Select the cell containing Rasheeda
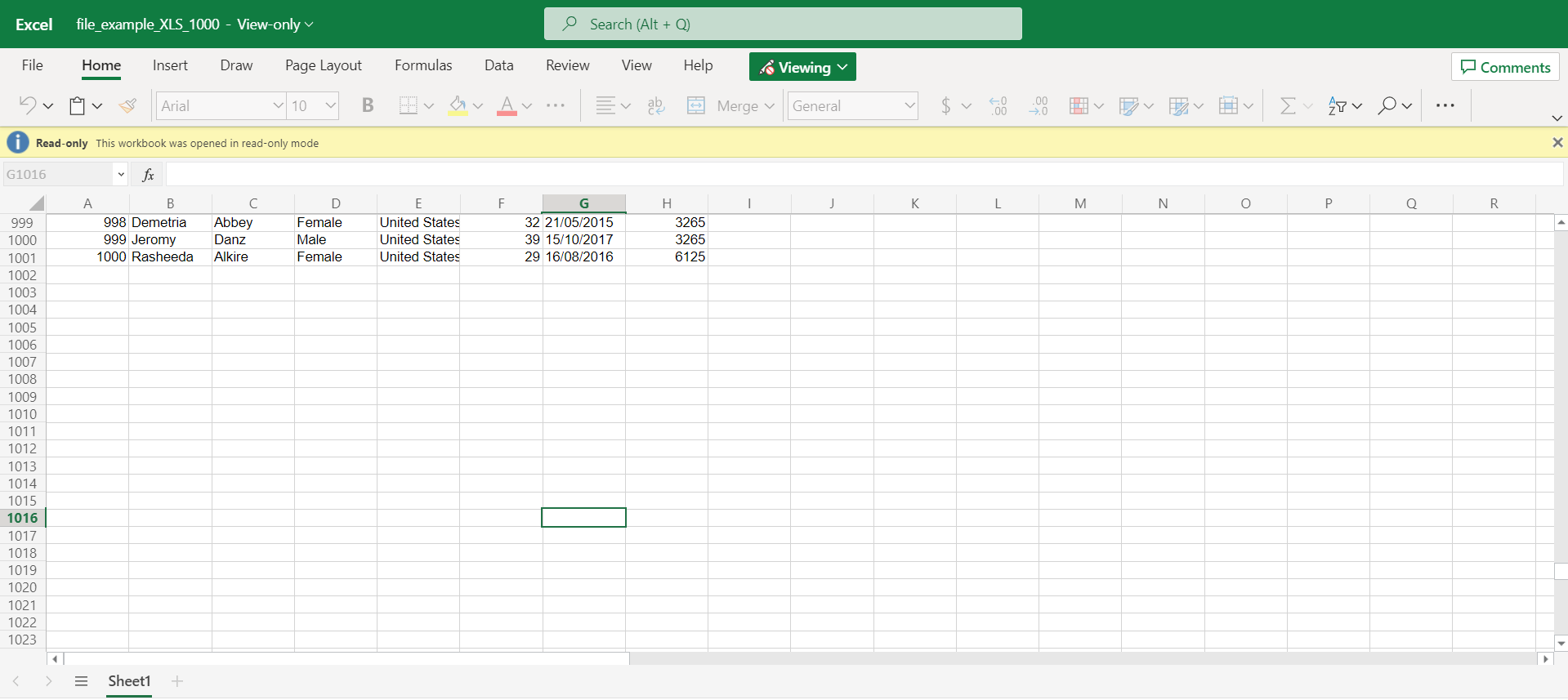 170,257
